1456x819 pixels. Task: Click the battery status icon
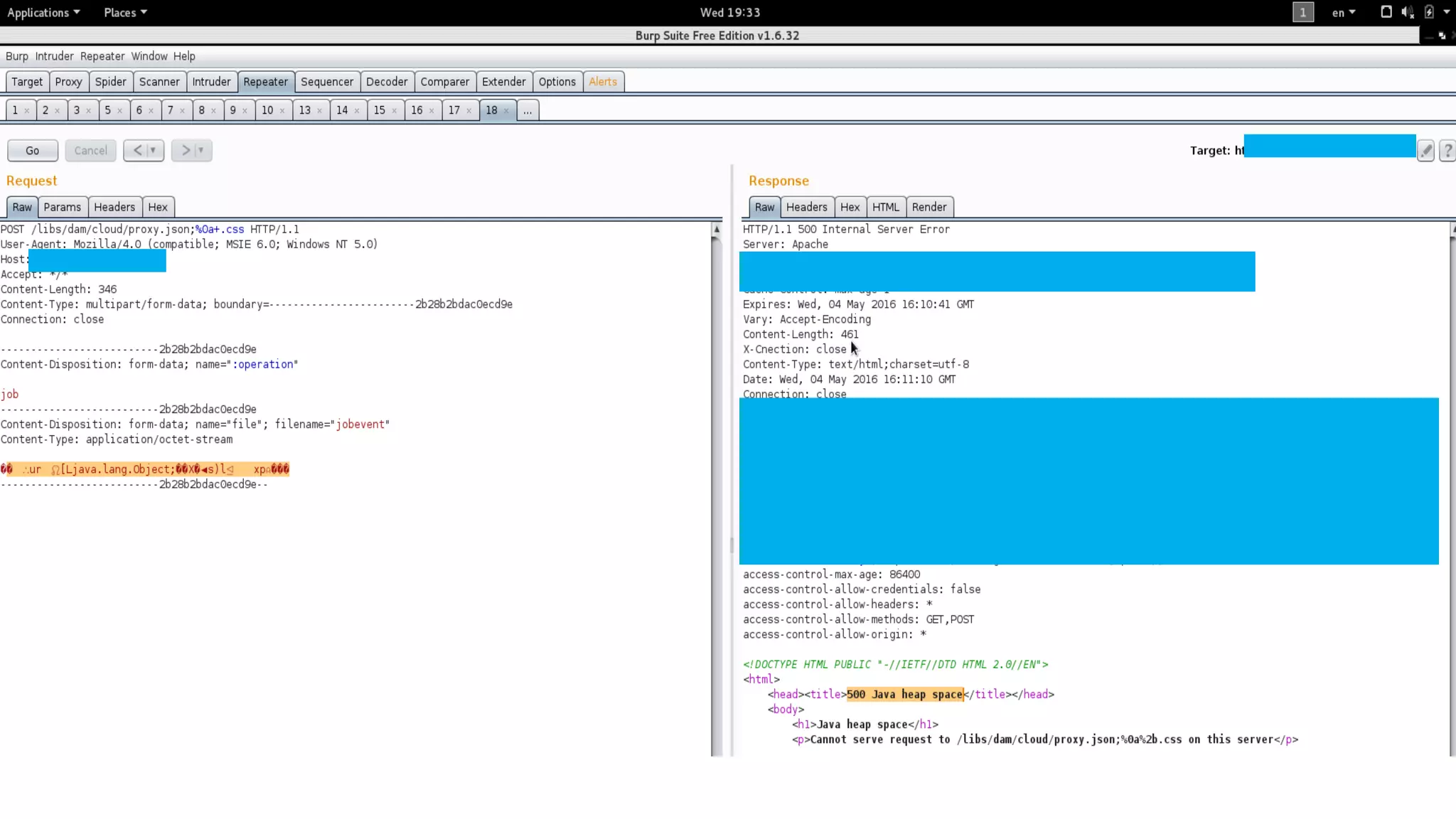click(x=1429, y=12)
